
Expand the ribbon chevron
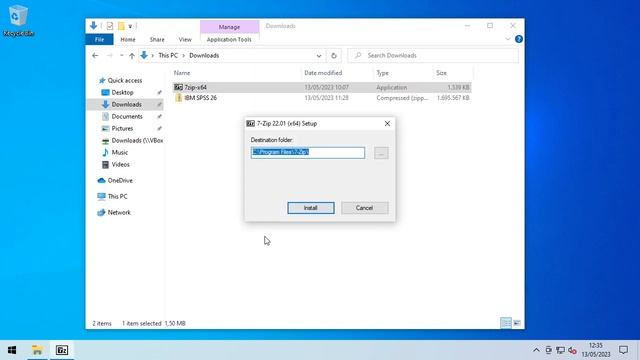508,39
